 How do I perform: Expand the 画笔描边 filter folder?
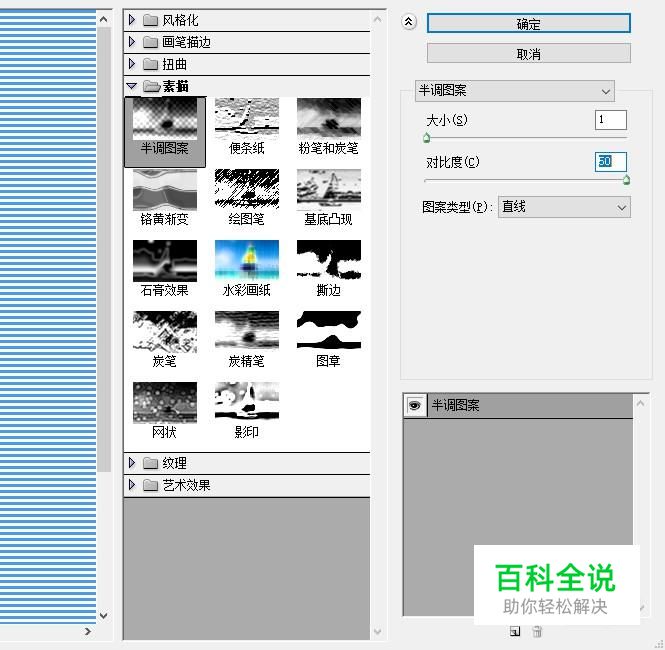(132, 42)
